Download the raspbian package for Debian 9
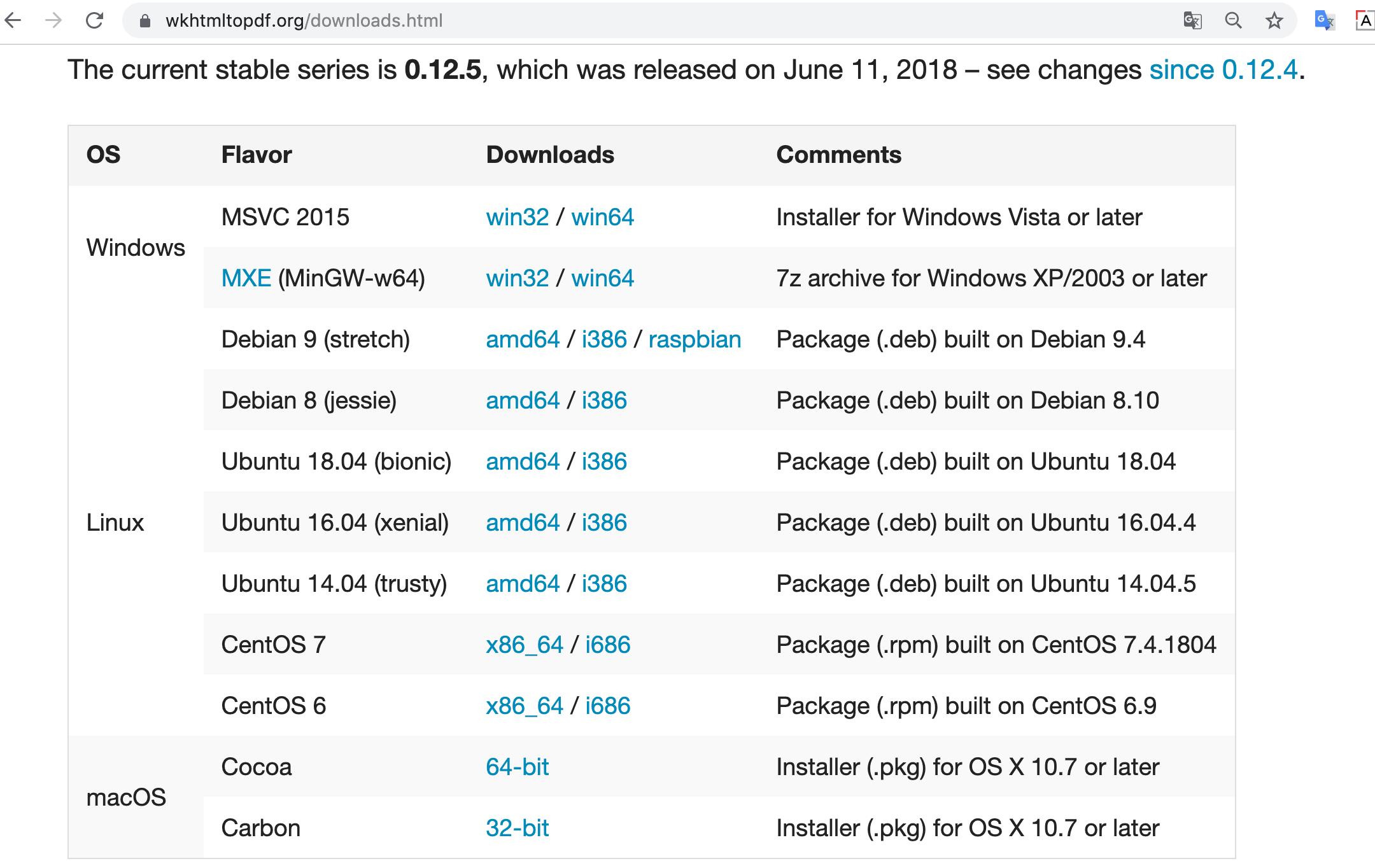This screenshot has height=868, width=1375. [695, 340]
